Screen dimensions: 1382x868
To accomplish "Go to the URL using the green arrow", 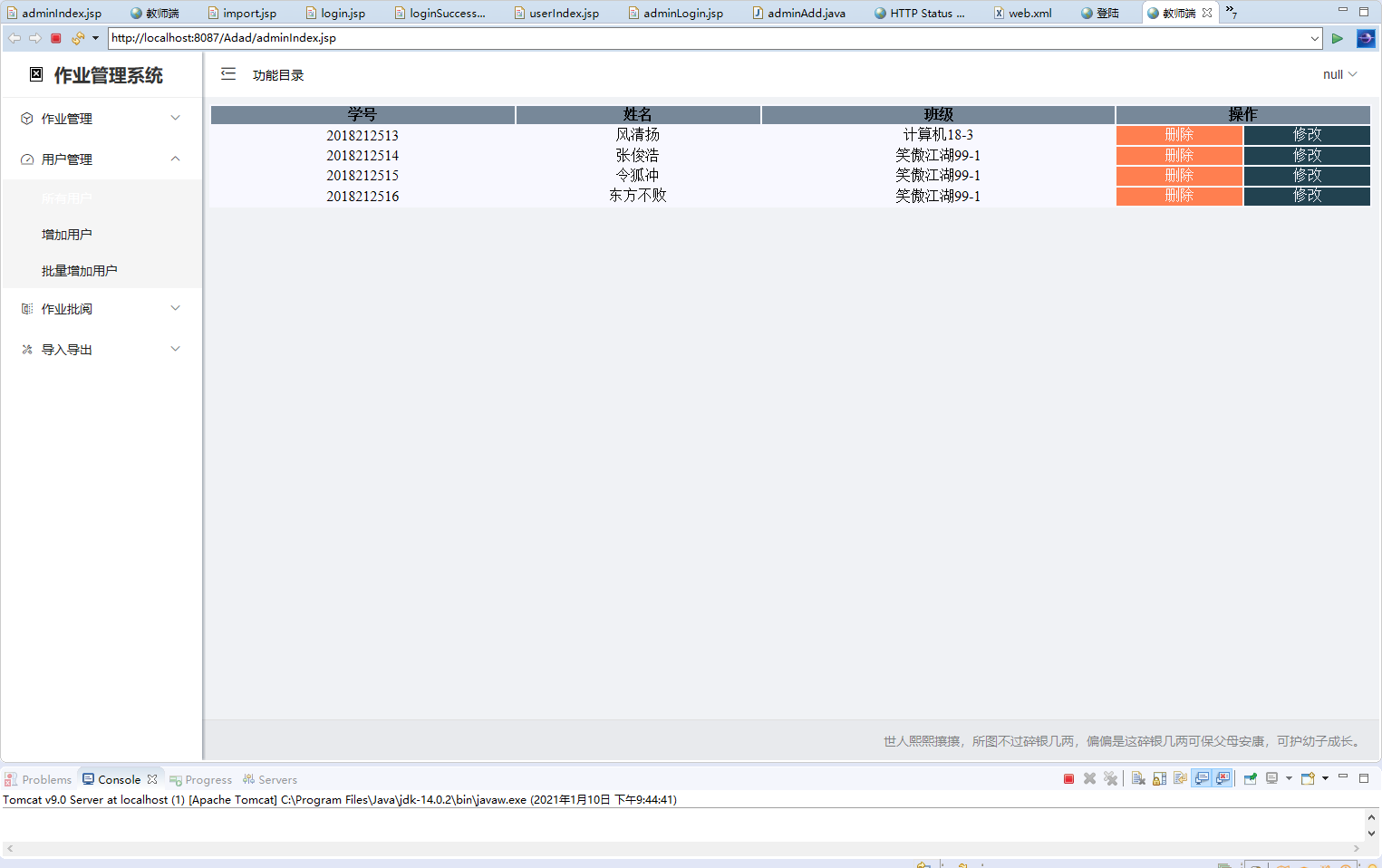I will tap(1337, 38).
